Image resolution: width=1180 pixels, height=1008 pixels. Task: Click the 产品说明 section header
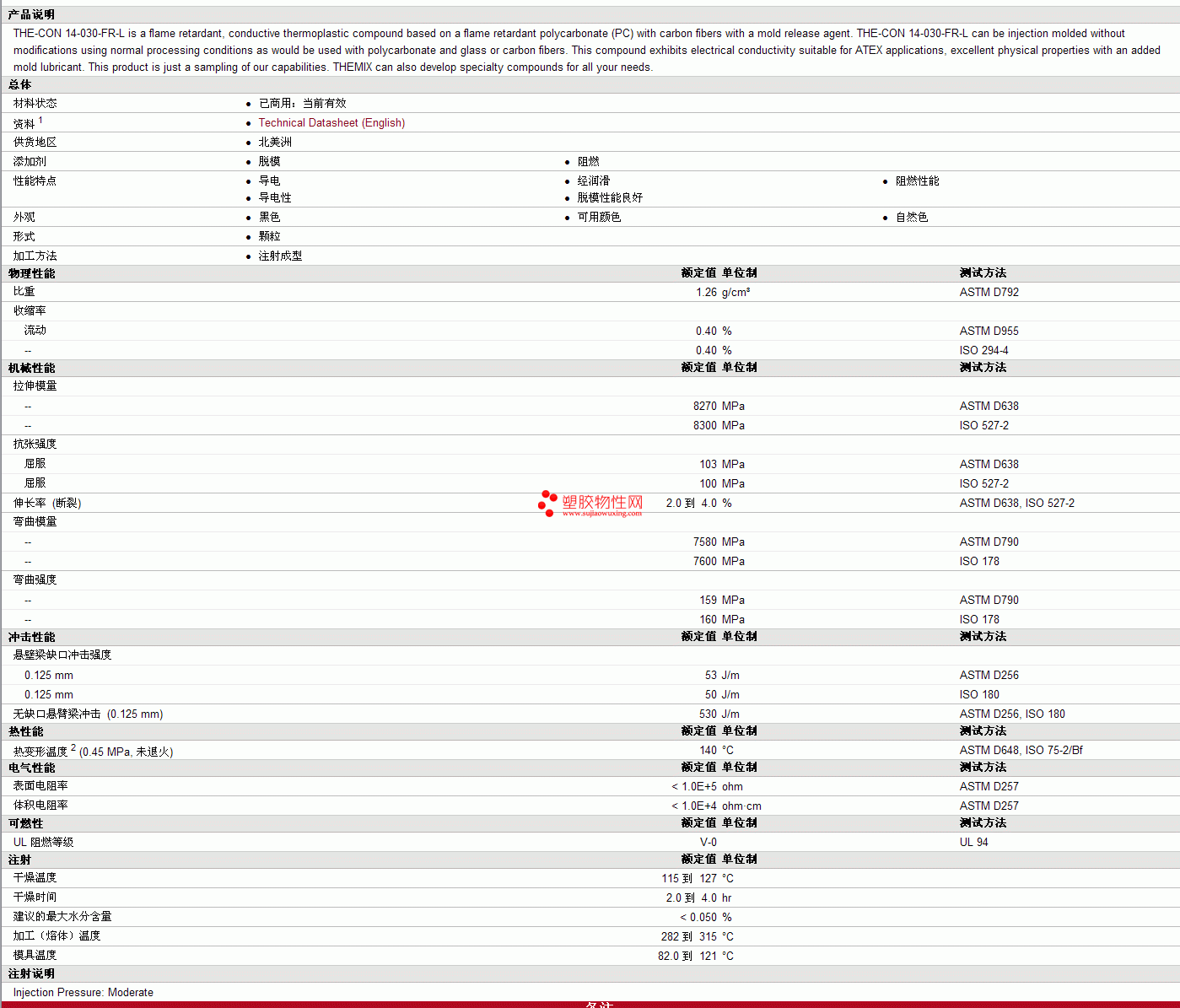(31, 15)
